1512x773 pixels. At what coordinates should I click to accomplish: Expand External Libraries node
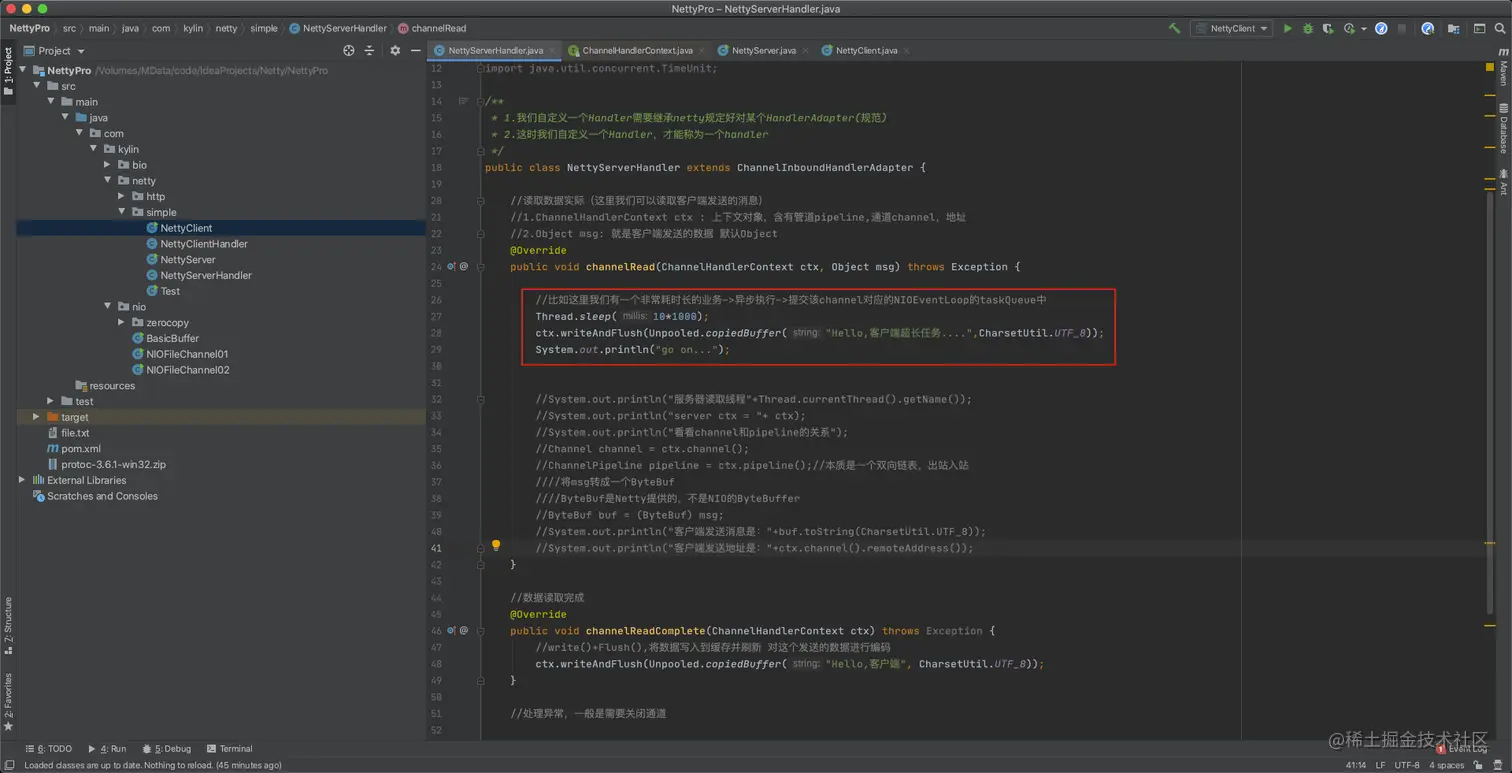pyautogui.click(x=22, y=480)
